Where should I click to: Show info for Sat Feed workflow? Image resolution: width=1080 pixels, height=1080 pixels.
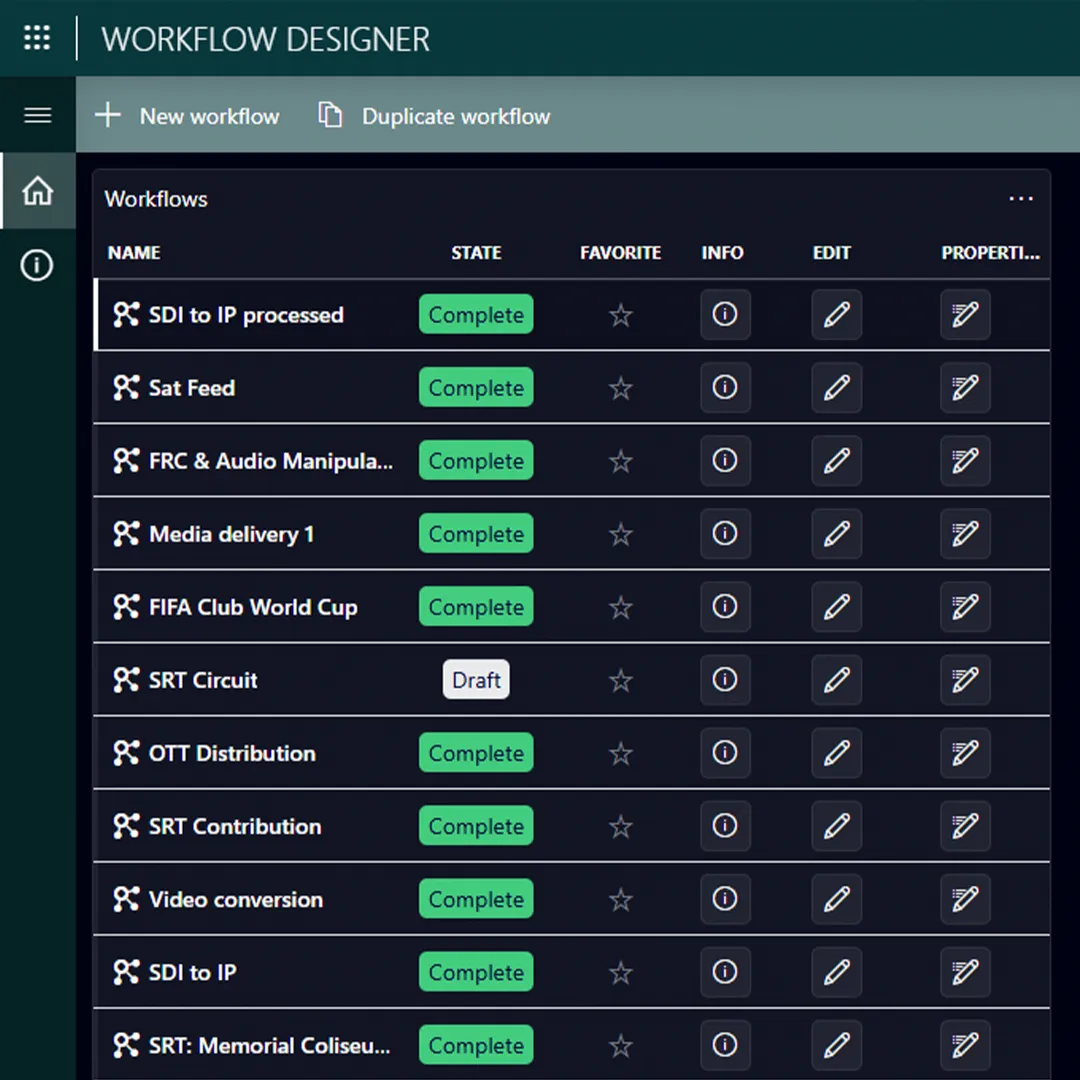pyautogui.click(x=725, y=387)
